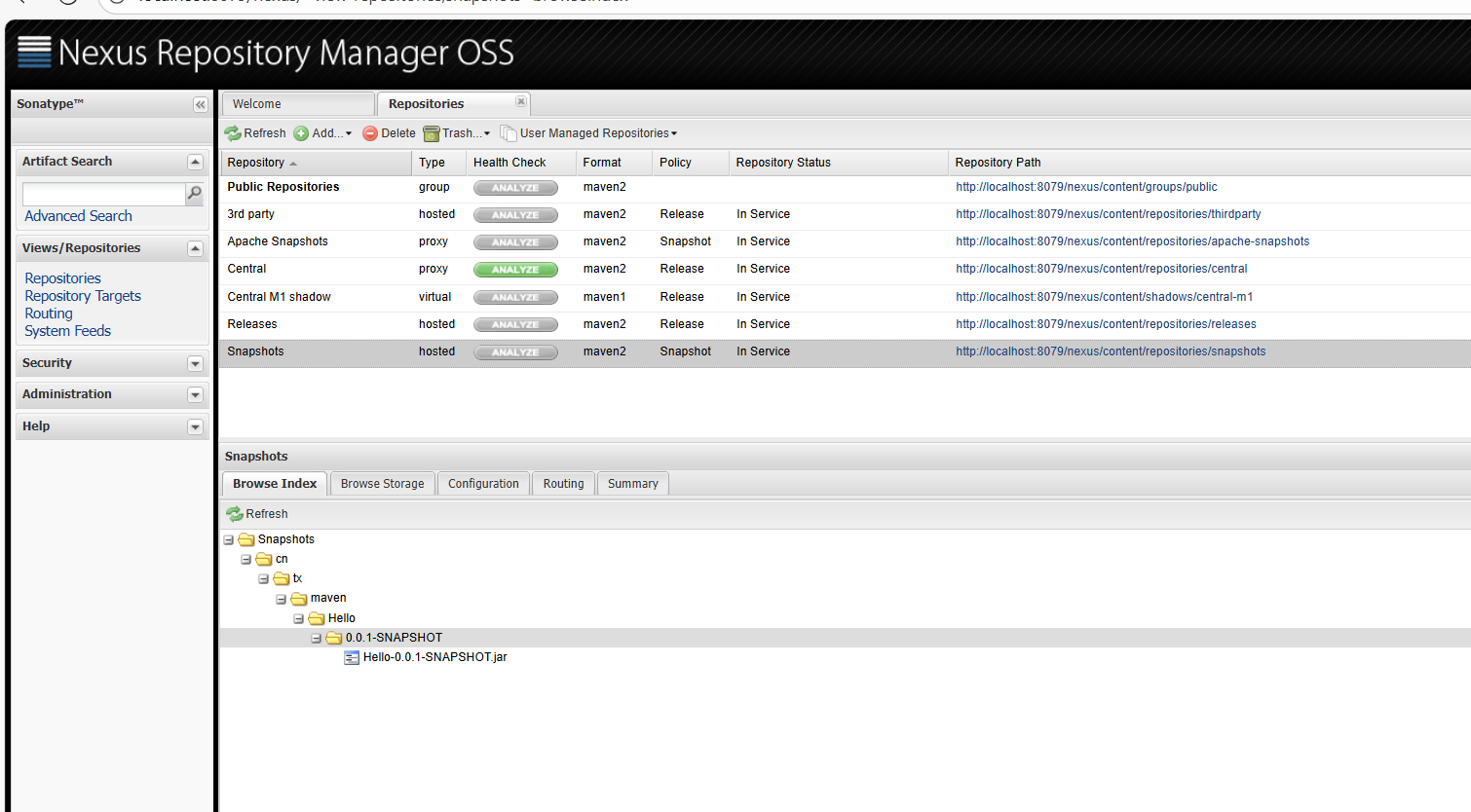
Task: Click the tx folder icon
Action: (282, 578)
